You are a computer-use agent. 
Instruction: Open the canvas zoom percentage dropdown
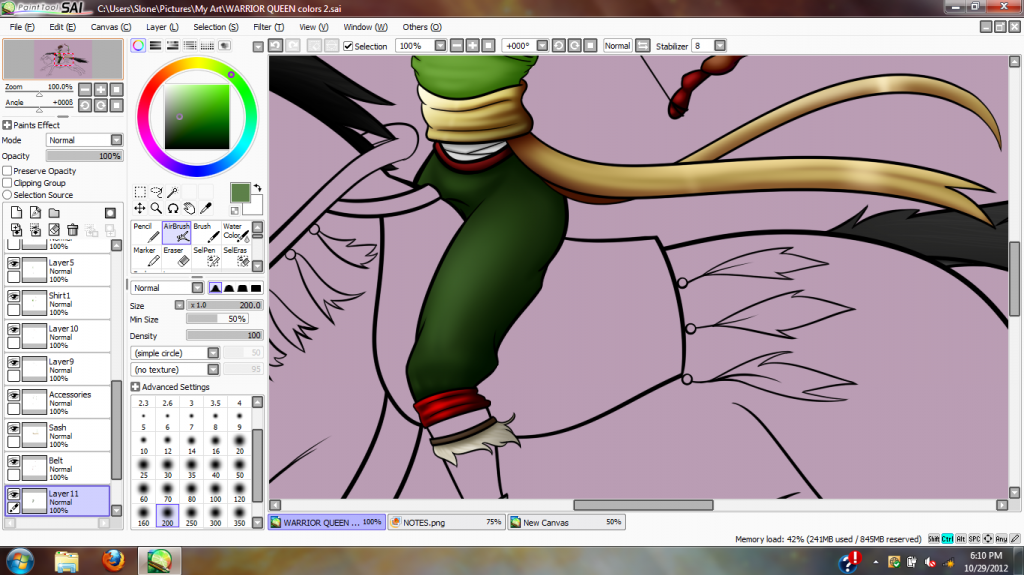tap(440, 46)
